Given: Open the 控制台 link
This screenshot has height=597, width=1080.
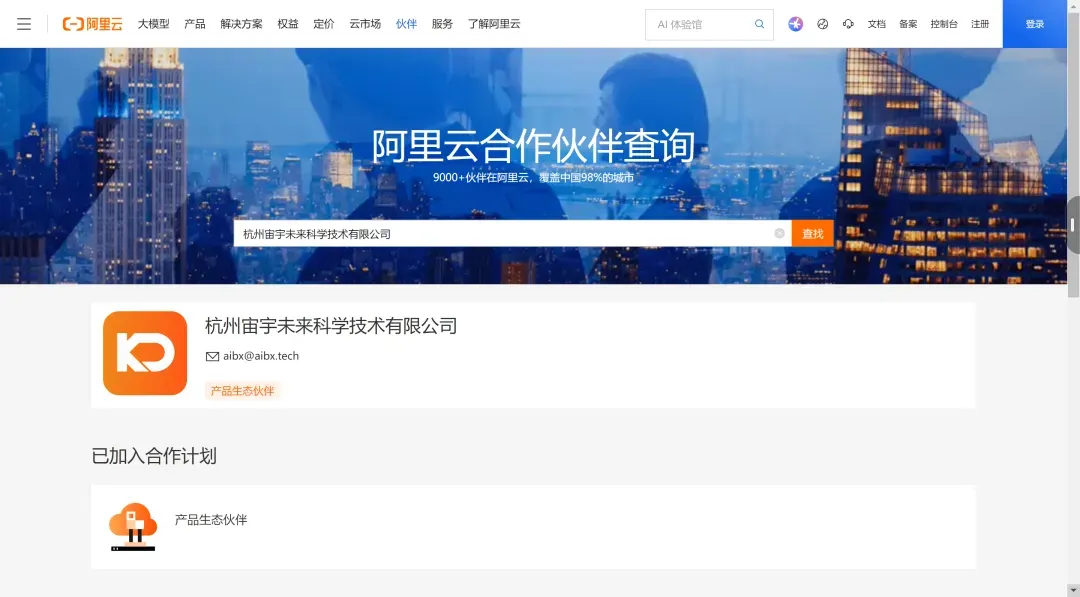Looking at the screenshot, I should click(x=944, y=24).
